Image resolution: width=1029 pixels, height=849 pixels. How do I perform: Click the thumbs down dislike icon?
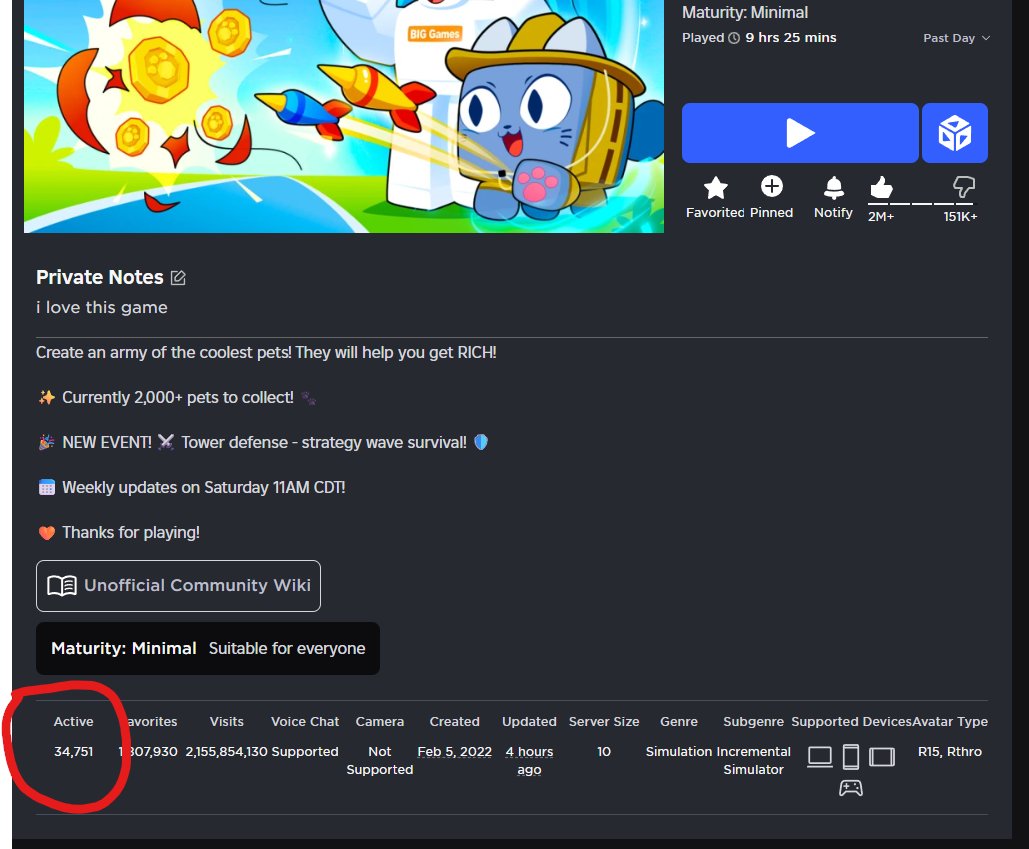click(x=963, y=187)
